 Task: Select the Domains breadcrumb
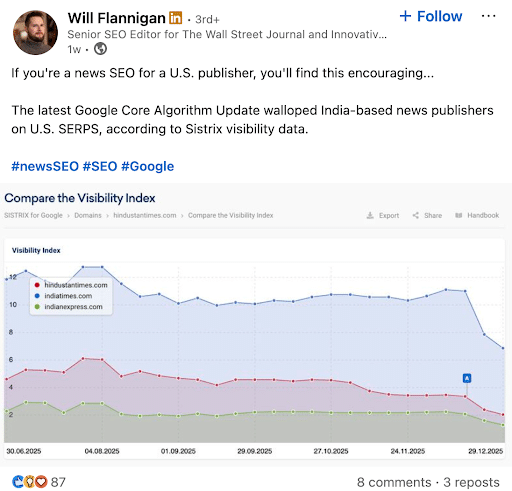[88, 215]
